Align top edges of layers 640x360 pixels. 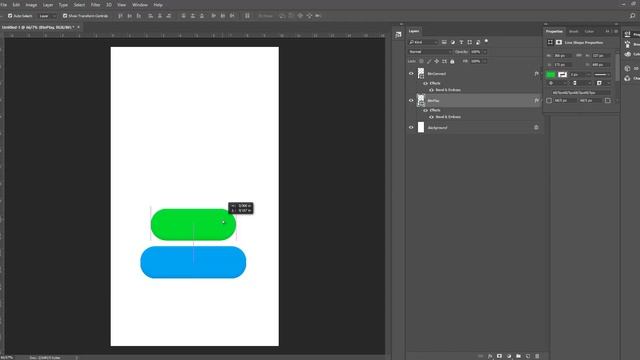pos(120,16)
